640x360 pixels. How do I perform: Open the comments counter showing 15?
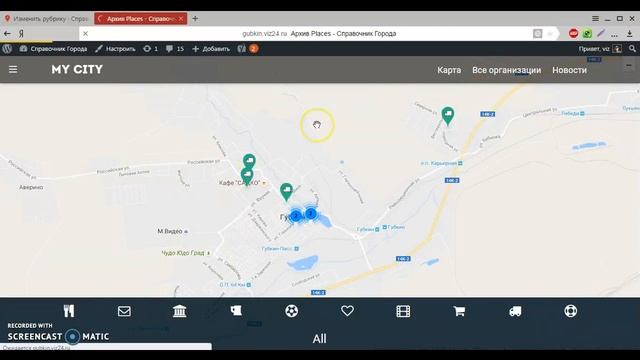(x=175, y=49)
